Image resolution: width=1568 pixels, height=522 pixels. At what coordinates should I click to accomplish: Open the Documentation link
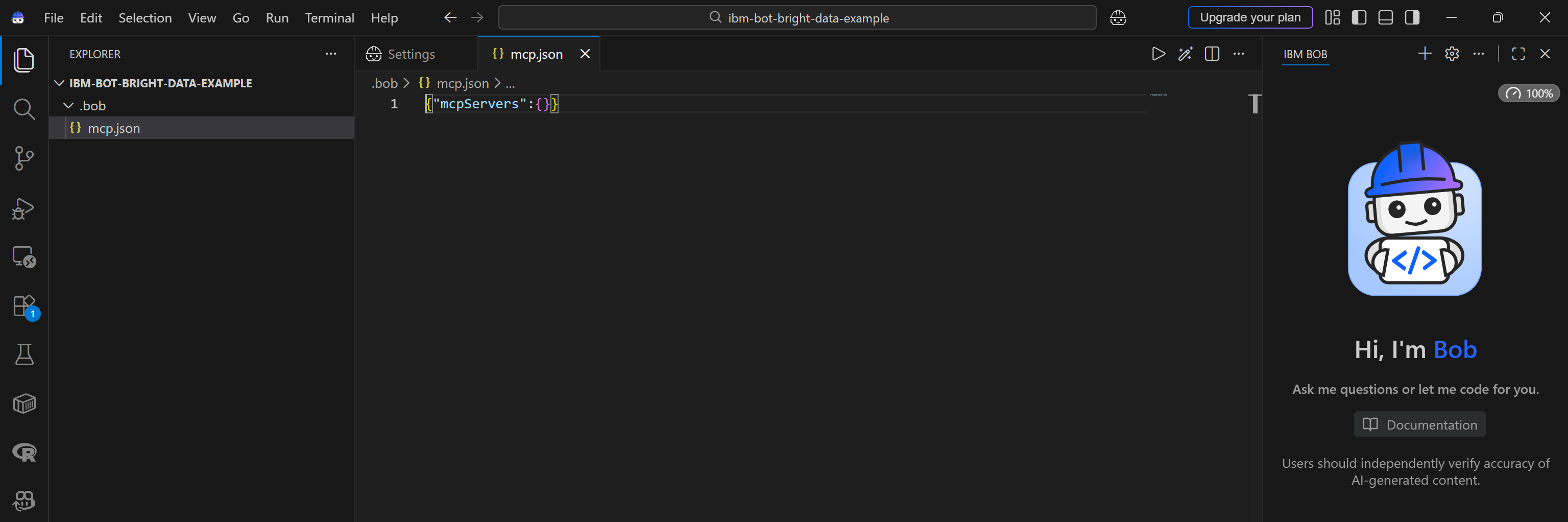(x=1419, y=424)
